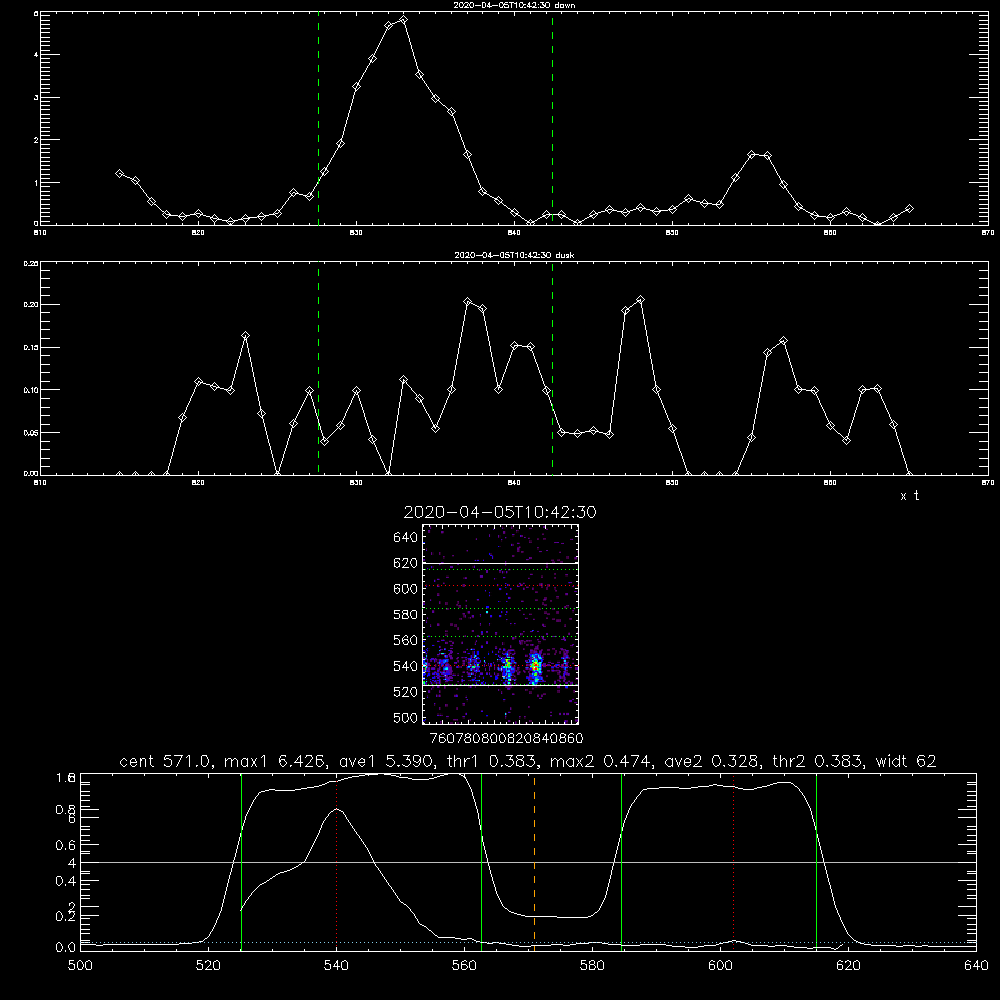The width and height of the screenshot is (1000, 1000).
Task: Click the lower white line near 525 in heatmap
Action: (501, 685)
